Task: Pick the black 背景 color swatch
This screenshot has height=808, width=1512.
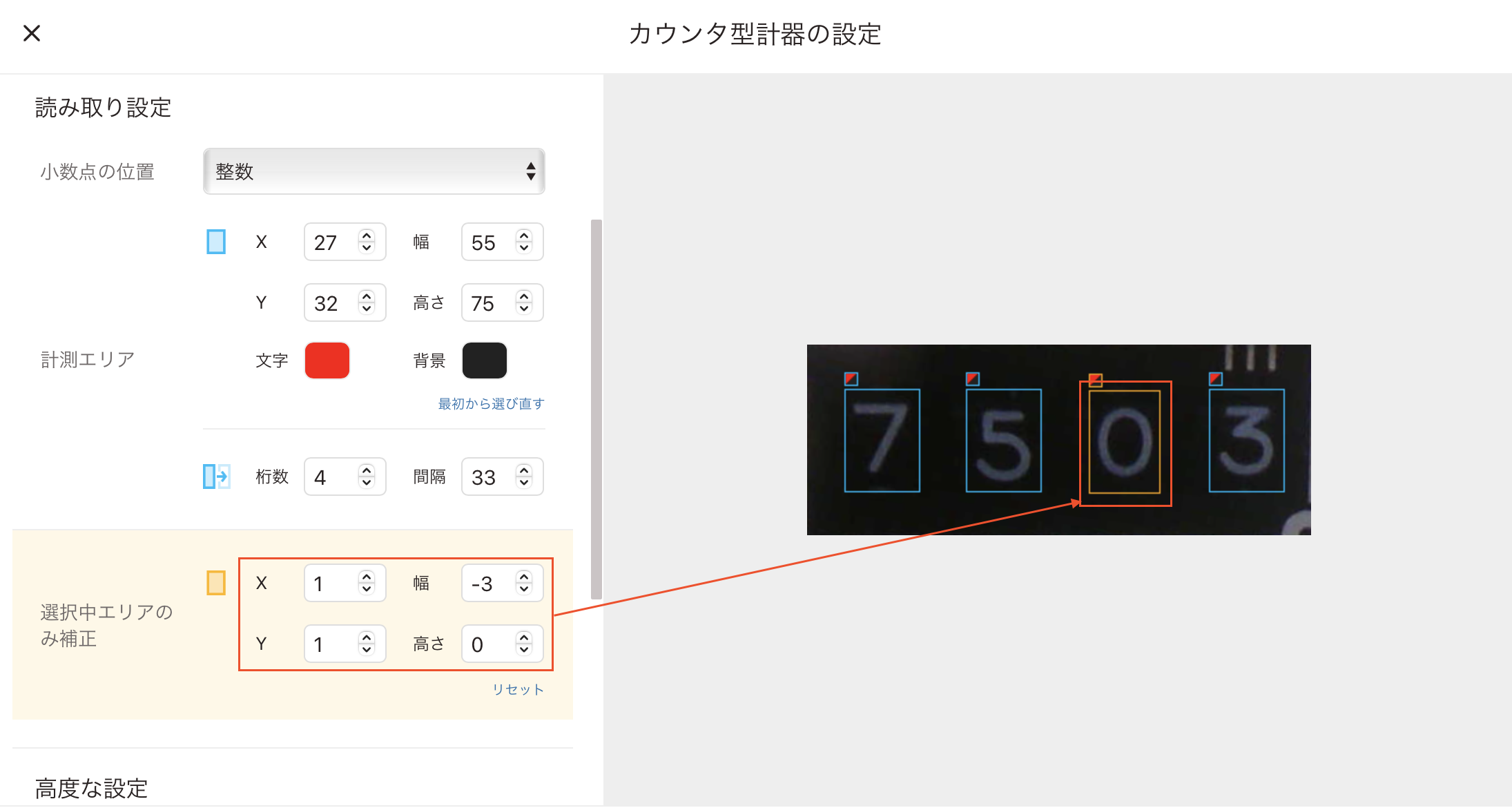Action: coord(485,360)
